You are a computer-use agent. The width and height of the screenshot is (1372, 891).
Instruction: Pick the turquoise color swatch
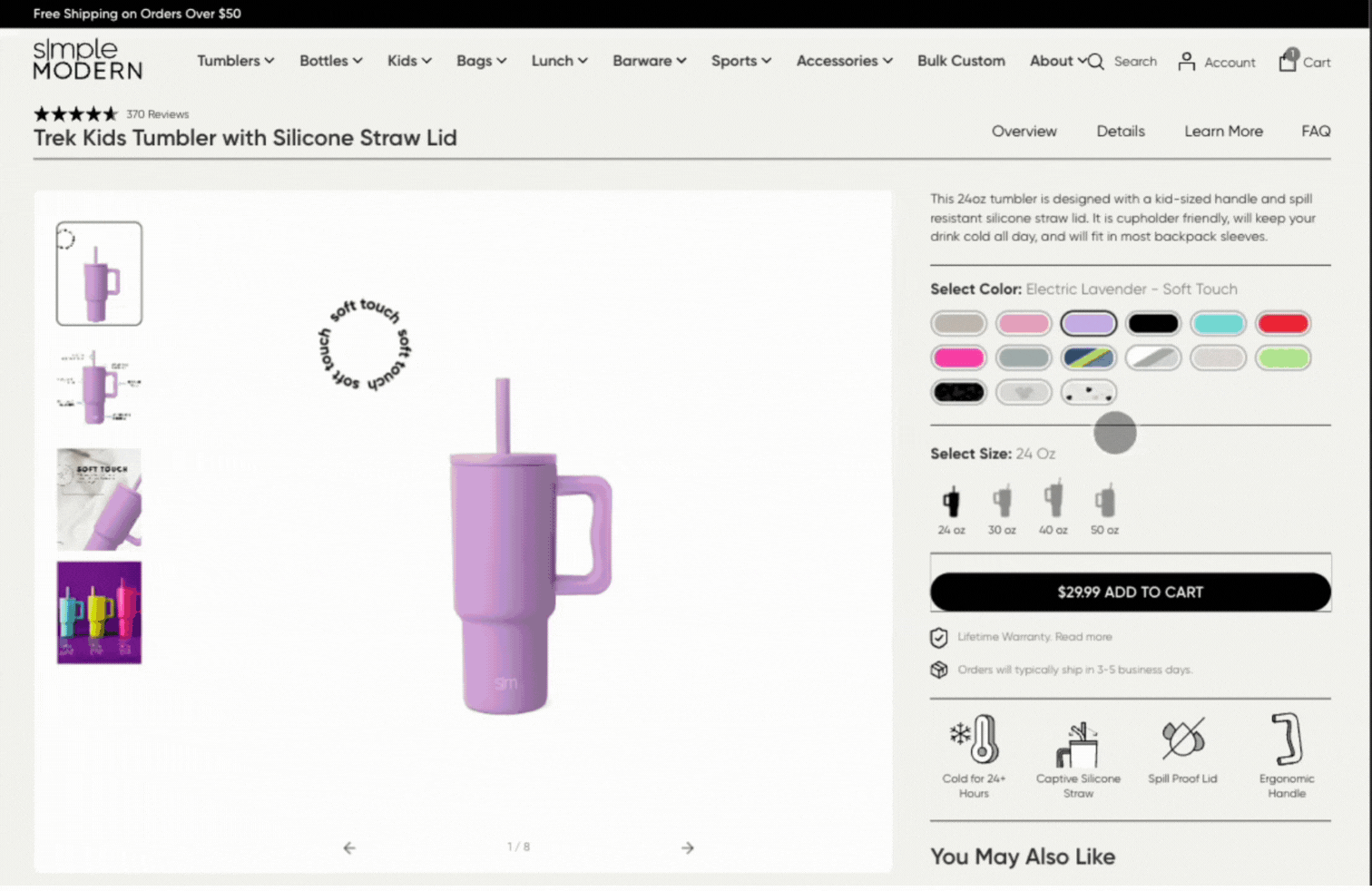tap(1219, 323)
